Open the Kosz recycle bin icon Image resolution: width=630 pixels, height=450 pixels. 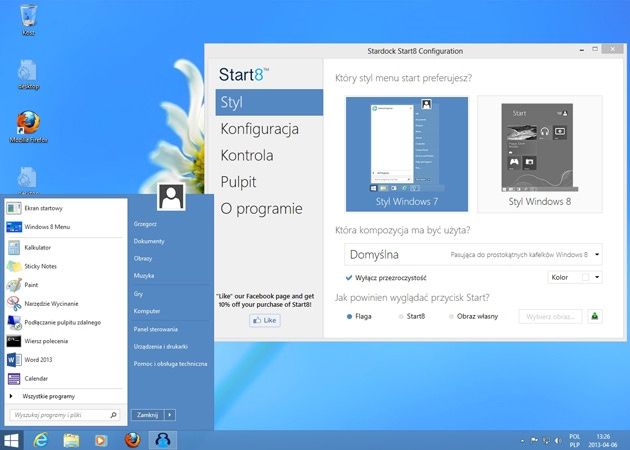click(28, 20)
